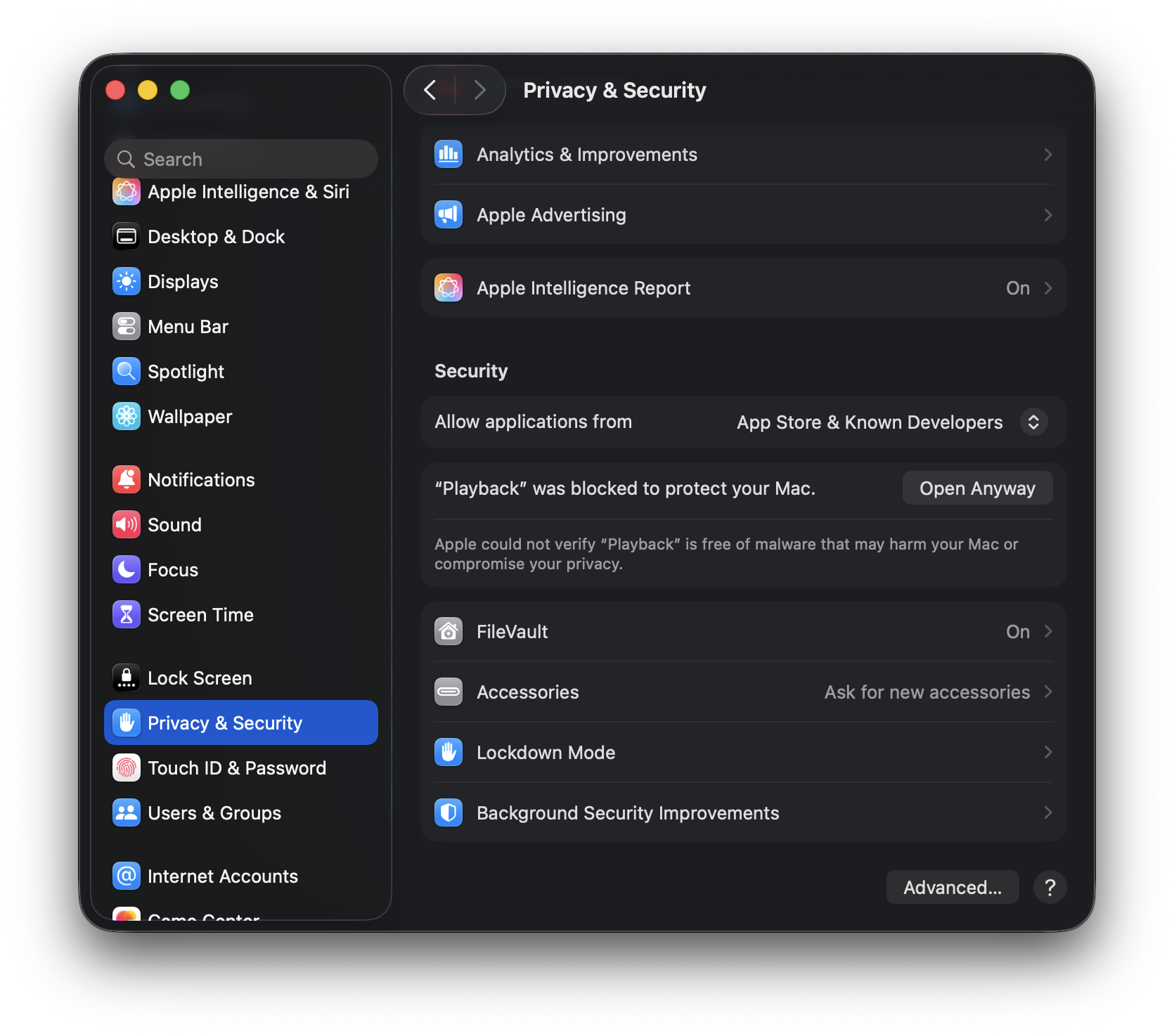Click the Touch ID fingerprint icon

tap(127, 768)
